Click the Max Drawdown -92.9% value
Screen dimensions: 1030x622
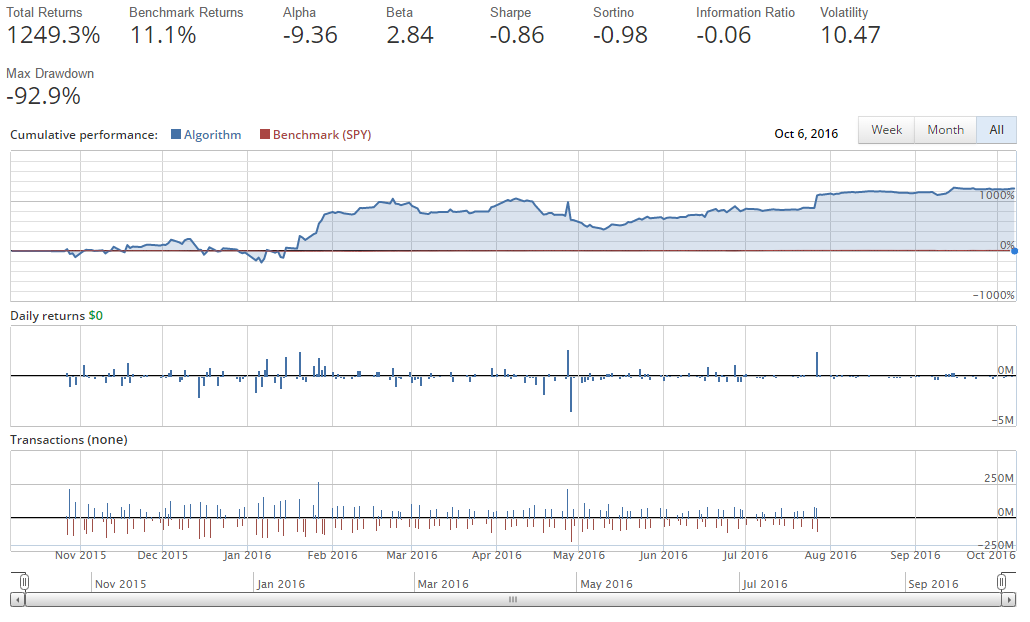click(44, 97)
